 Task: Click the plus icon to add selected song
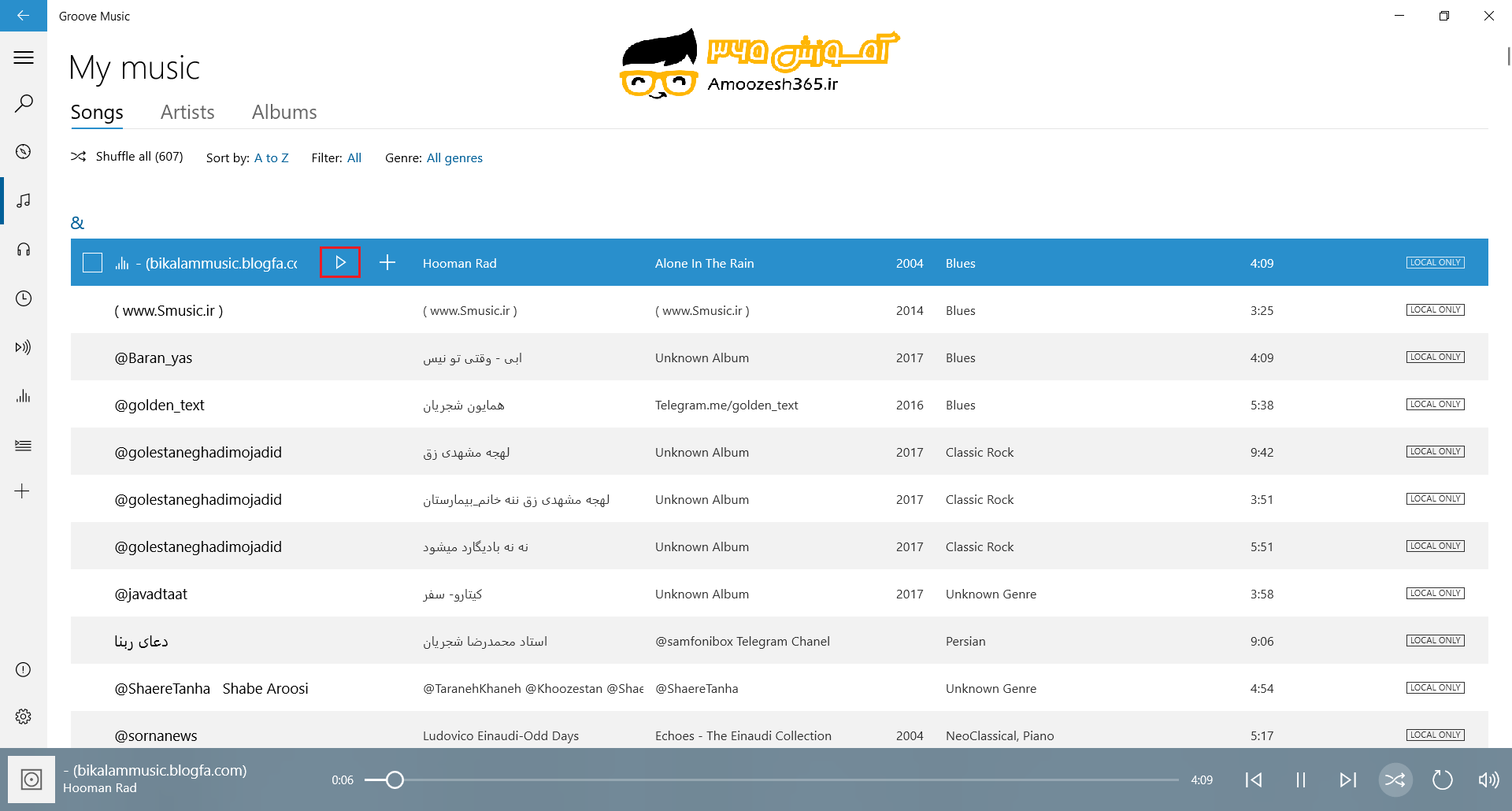pyautogui.click(x=387, y=263)
